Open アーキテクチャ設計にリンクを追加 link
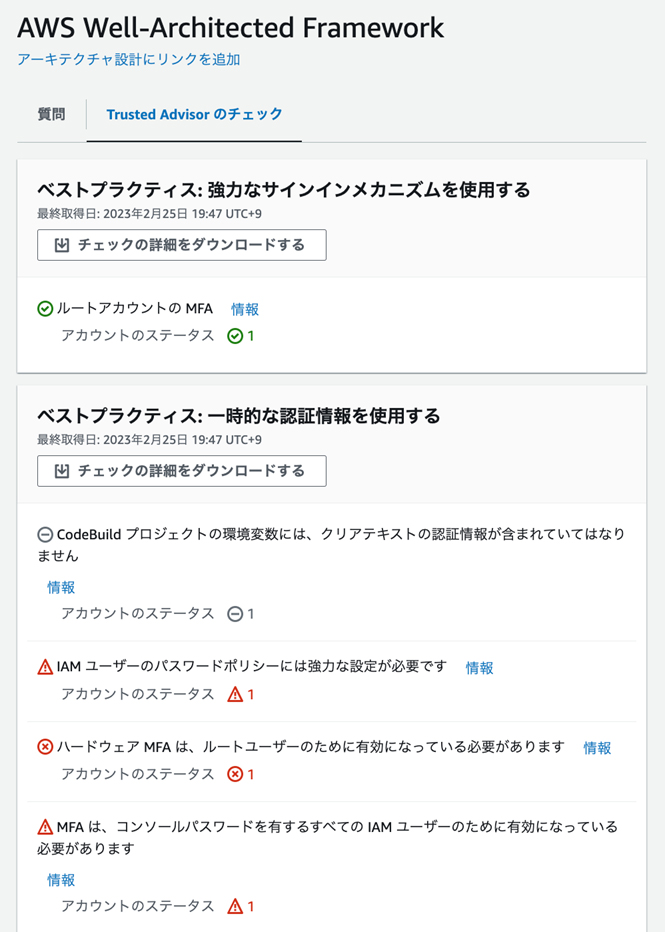The image size is (665, 932). click(x=128, y=59)
